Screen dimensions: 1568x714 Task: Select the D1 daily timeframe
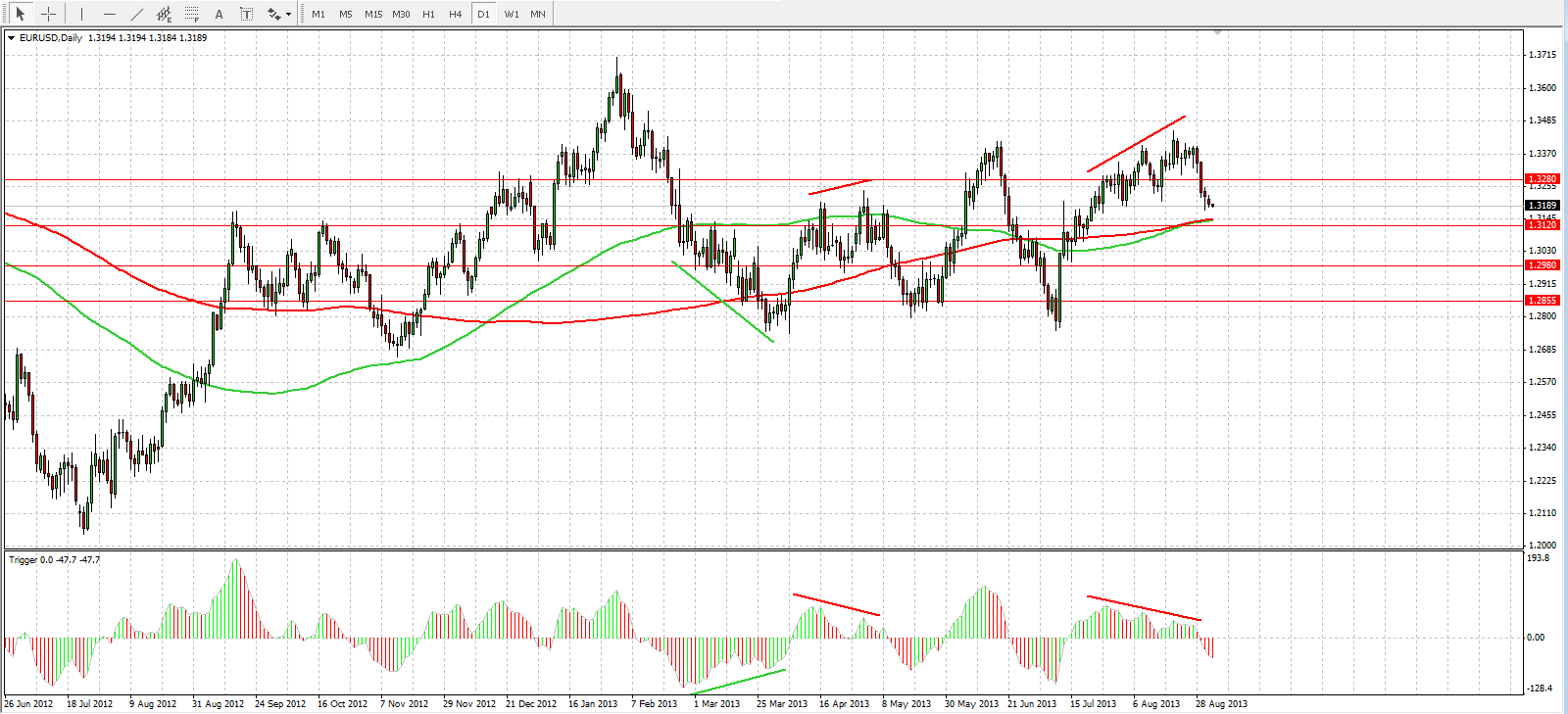tap(483, 14)
